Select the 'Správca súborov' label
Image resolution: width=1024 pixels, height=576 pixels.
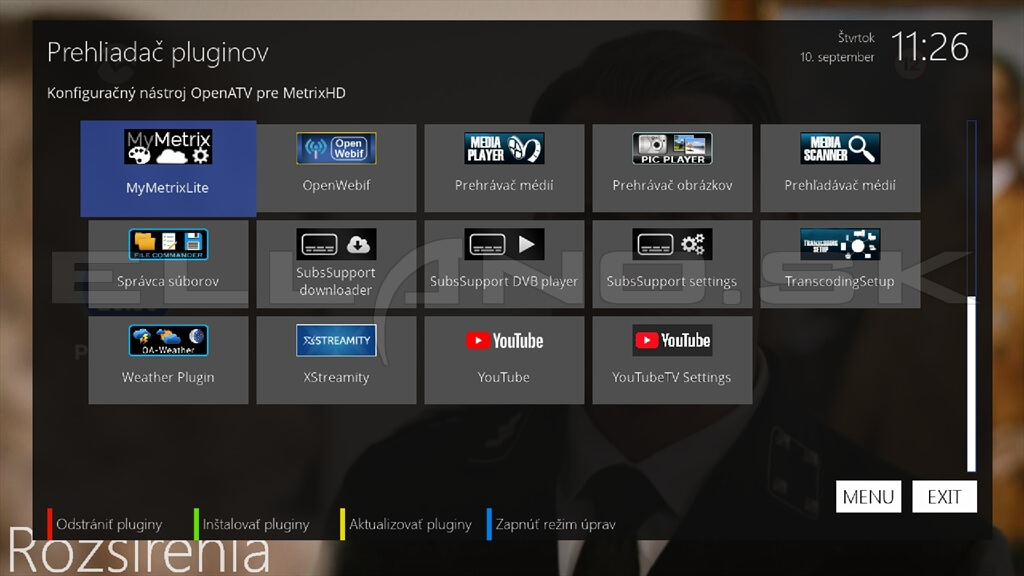(168, 281)
